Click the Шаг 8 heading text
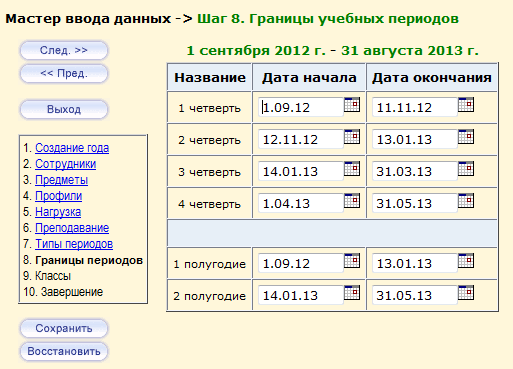Viewport: 513px width, 369px height. click(x=328, y=19)
